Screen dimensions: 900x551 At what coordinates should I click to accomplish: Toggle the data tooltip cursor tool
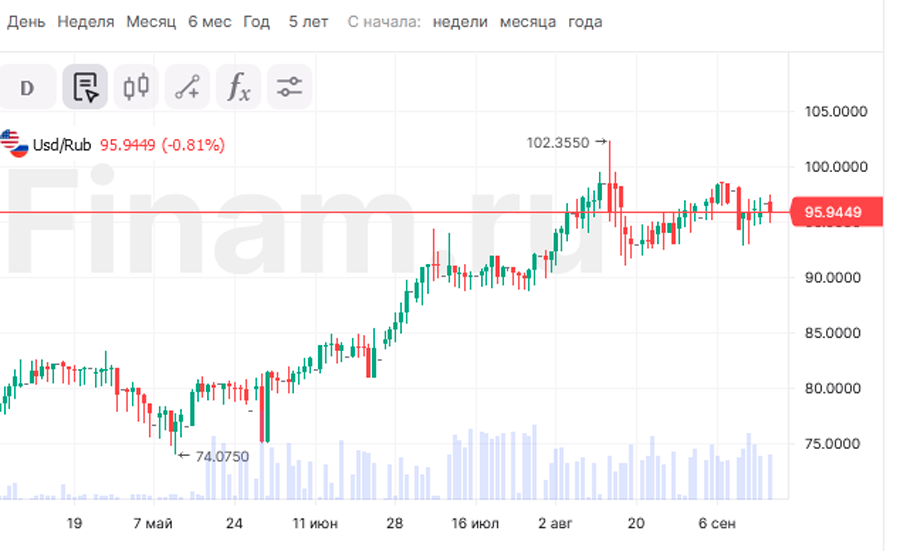coord(85,87)
